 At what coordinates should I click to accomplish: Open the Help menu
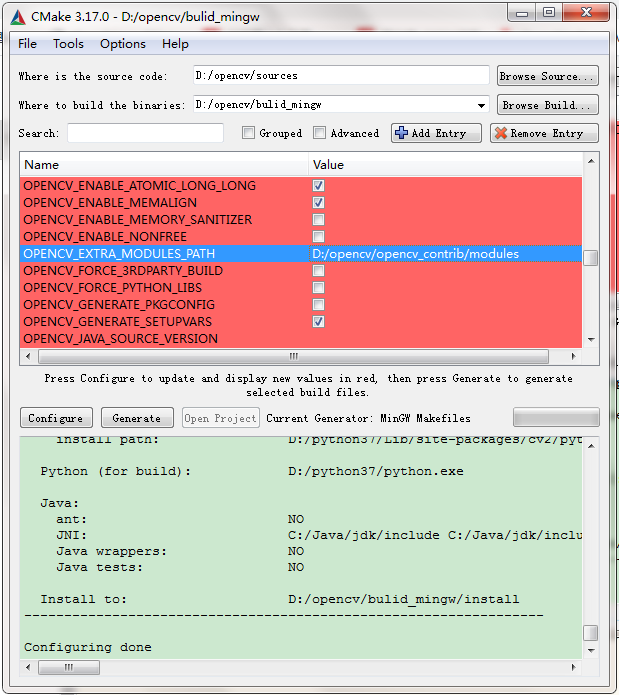pyautogui.click(x=175, y=43)
